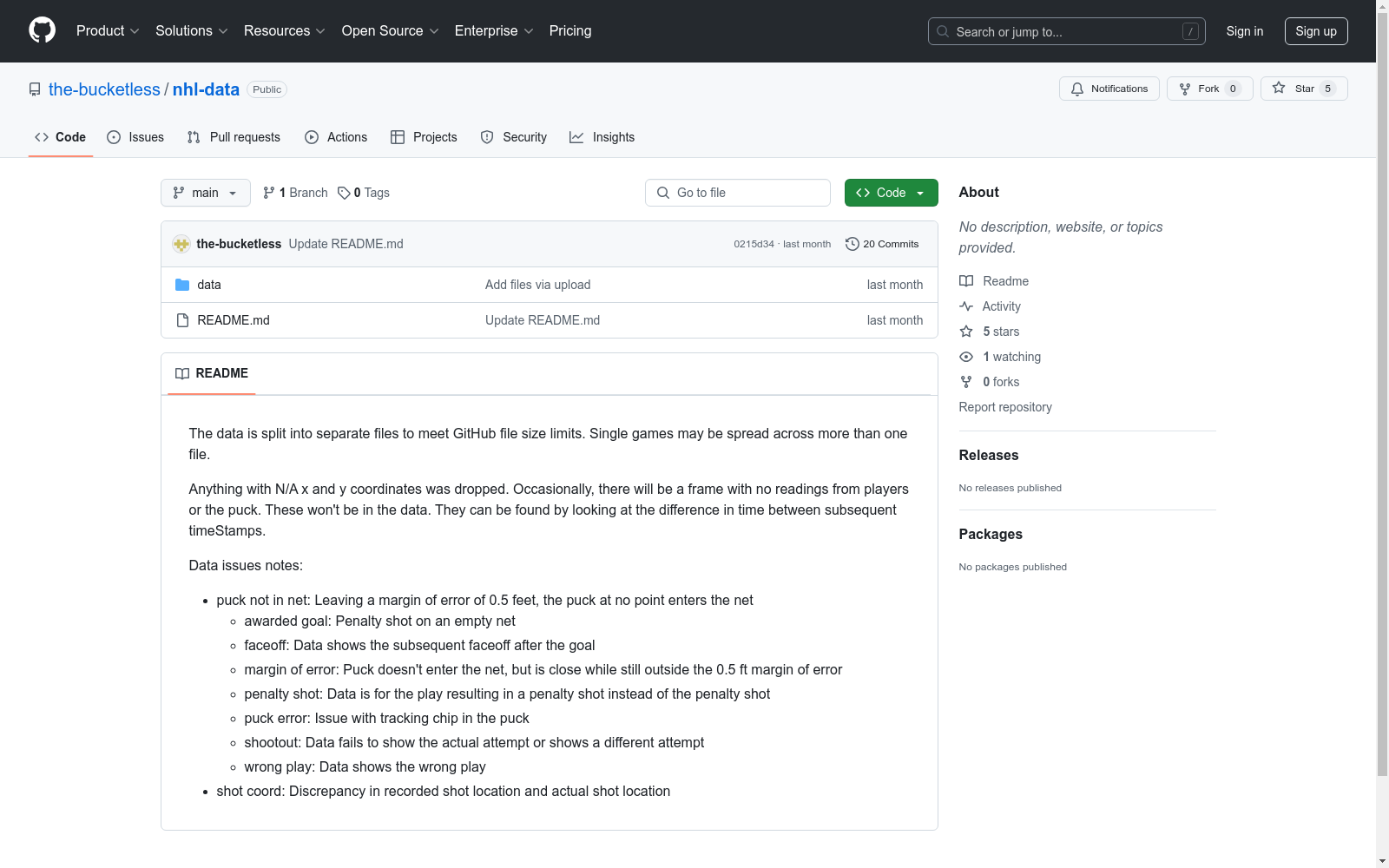
Task: Open the Releases heading link
Action: pos(989,455)
